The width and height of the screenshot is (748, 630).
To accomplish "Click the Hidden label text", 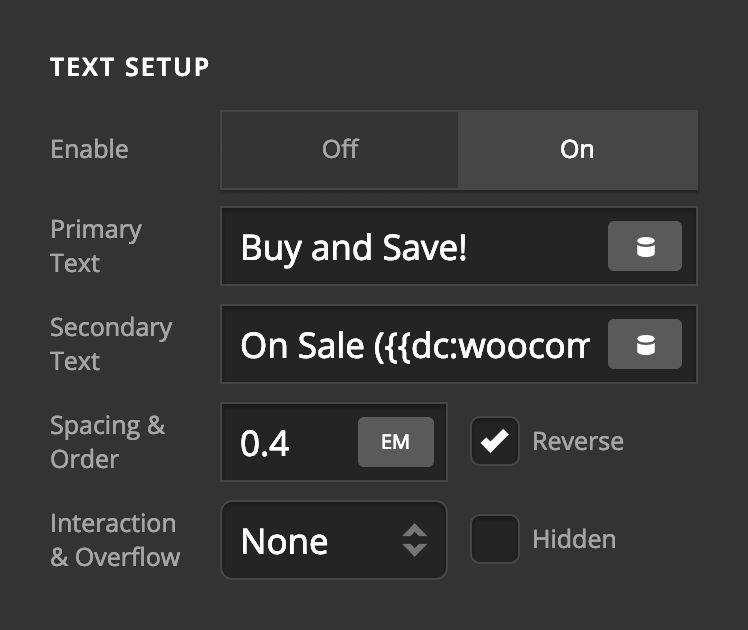I will (574, 540).
